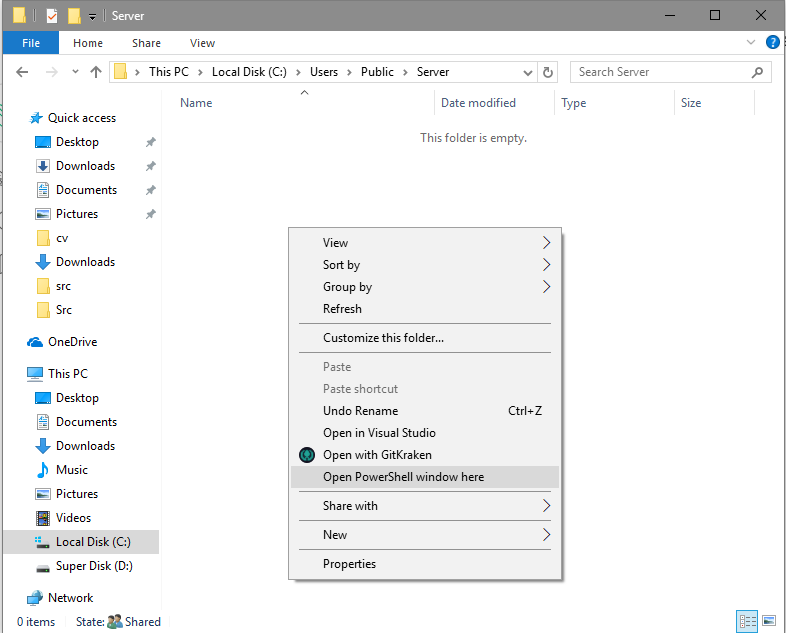
Task: Select Open PowerShell window here
Action: (x=403, y=477)
